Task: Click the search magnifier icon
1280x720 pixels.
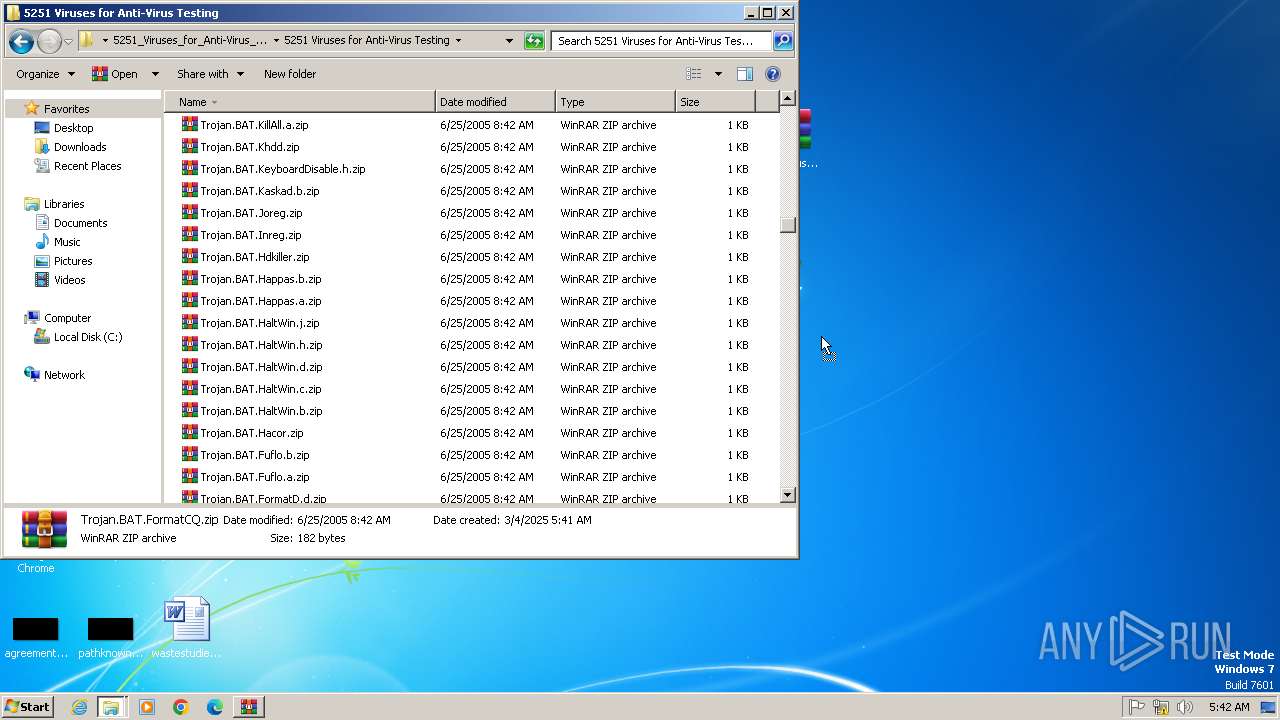Action: [783, 41]
